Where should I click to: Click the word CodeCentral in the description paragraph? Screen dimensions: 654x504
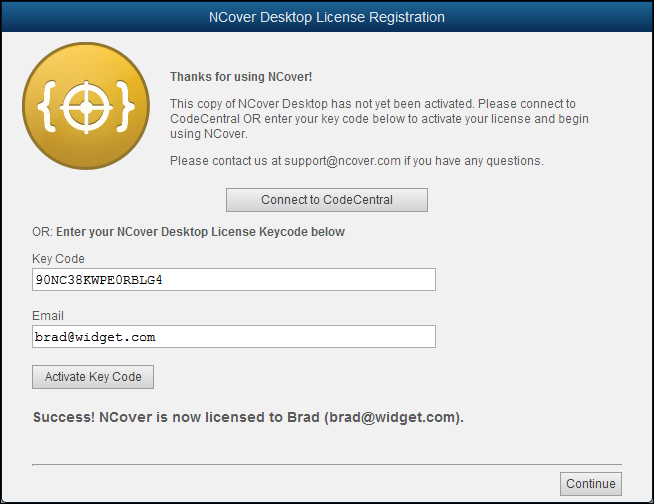tap(205, 119)
